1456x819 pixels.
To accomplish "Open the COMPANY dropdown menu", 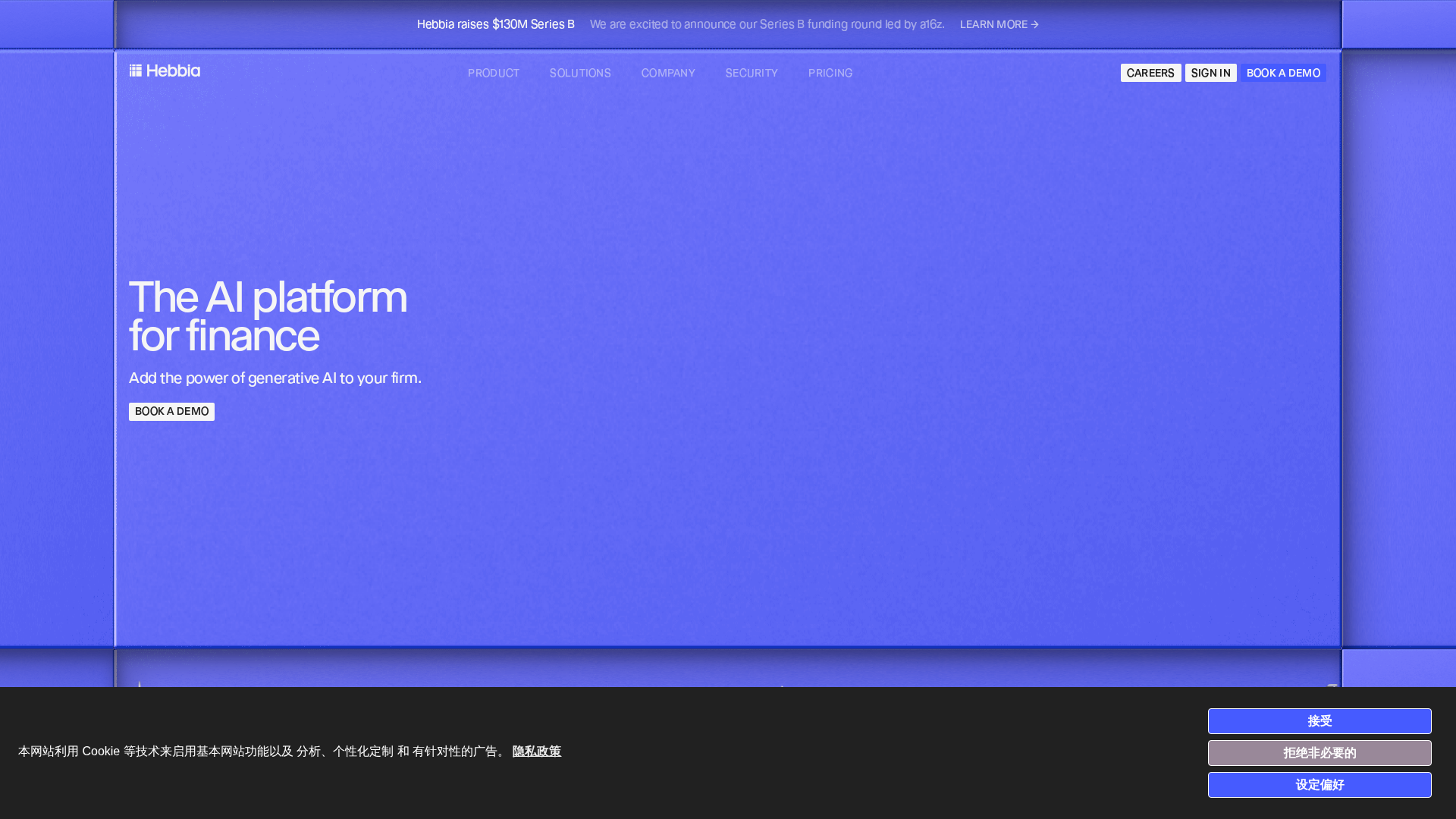I will click(668, 73).
